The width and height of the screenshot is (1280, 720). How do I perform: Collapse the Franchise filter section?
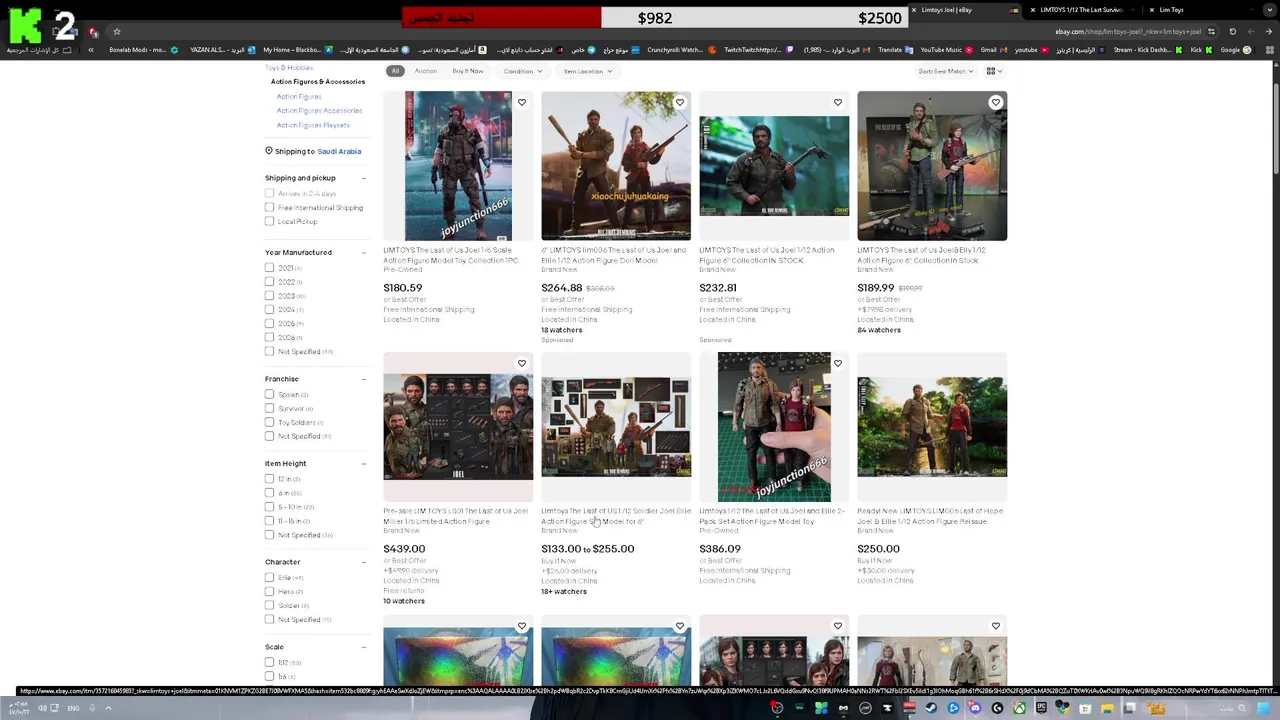point(363,379)
